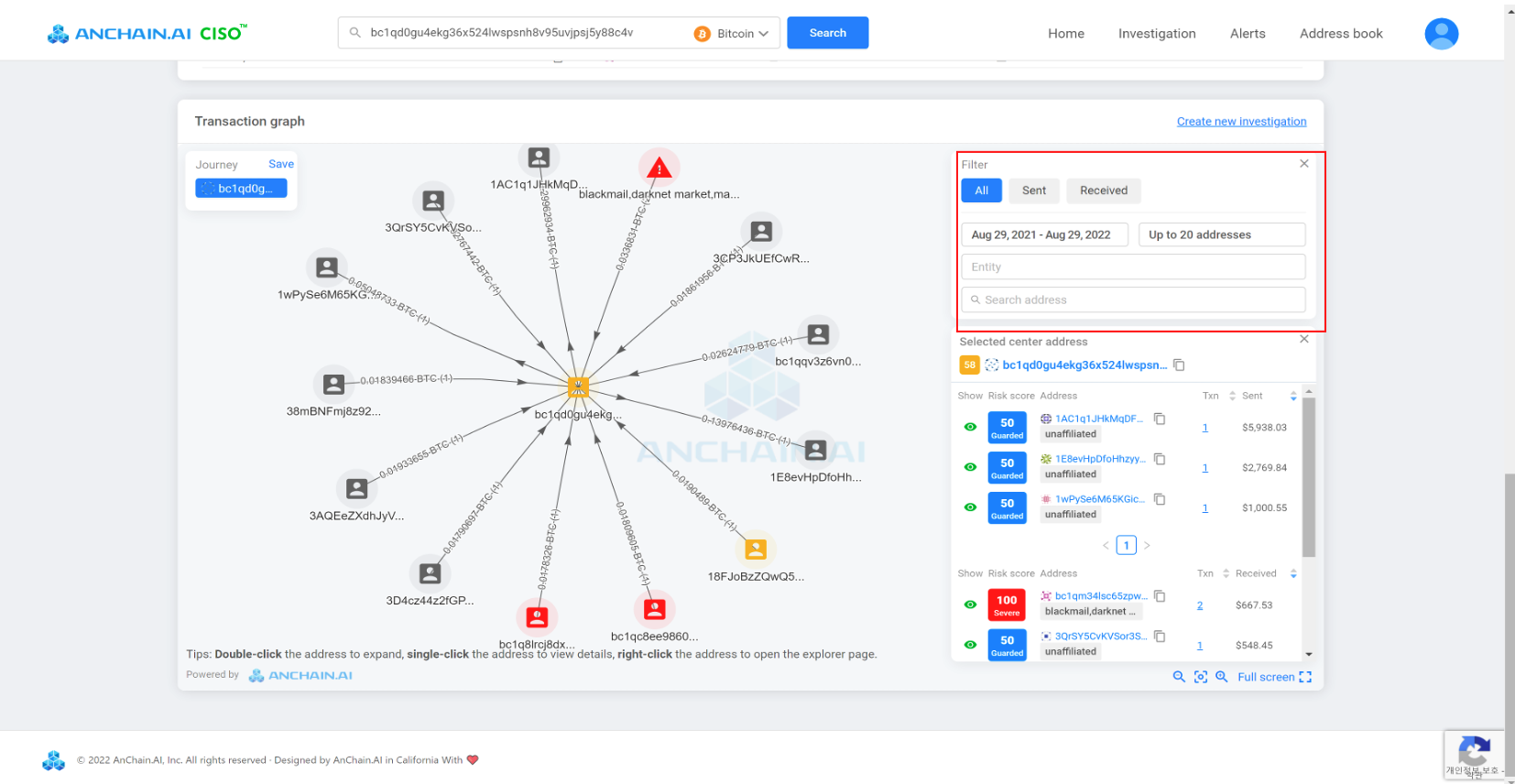Sort received table by Txn column
Screen dimensions: 1515x784
[1226, 573]
